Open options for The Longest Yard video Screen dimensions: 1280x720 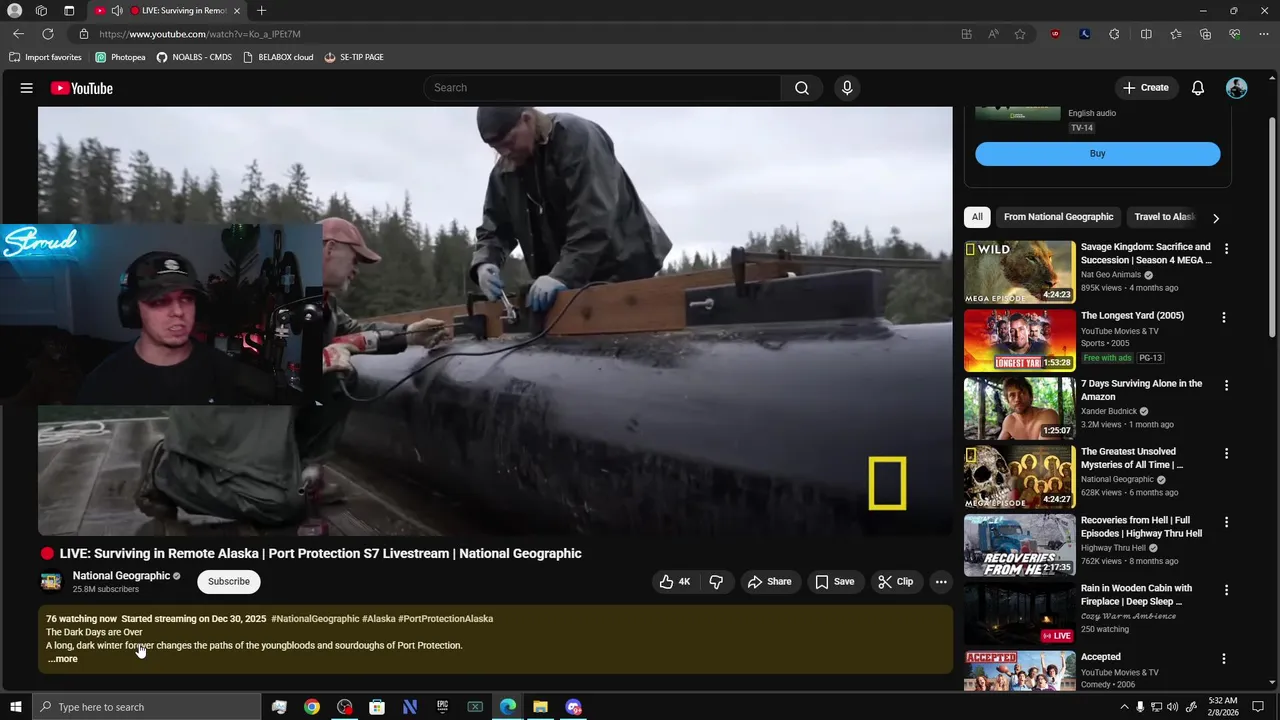[x=1224, y=318]
